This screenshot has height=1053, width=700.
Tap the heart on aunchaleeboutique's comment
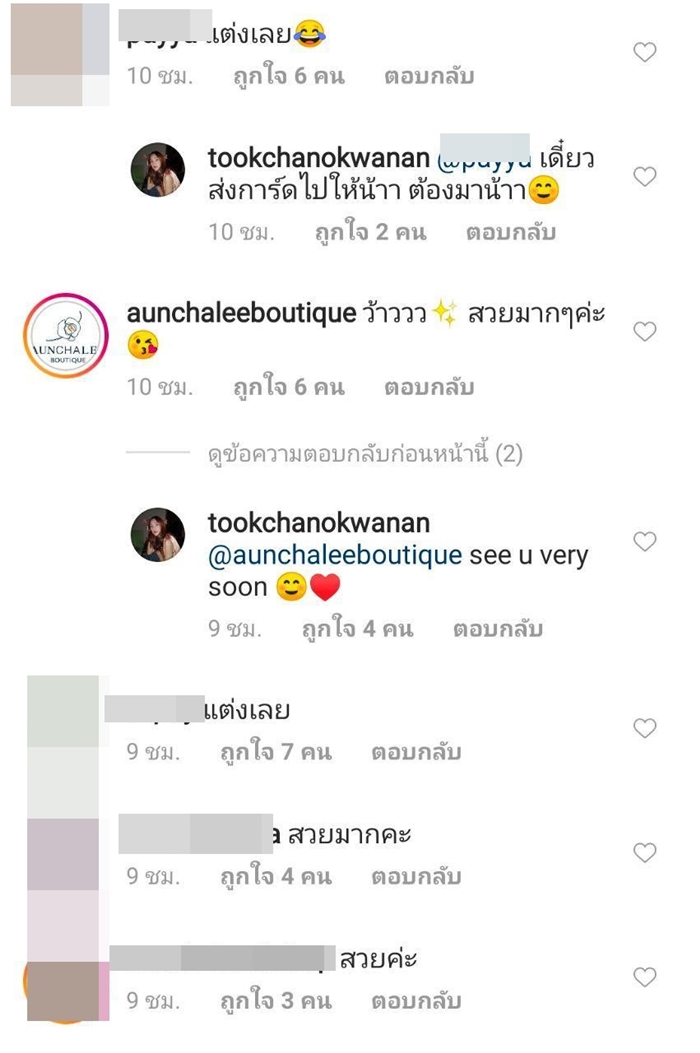coord(645,331)
